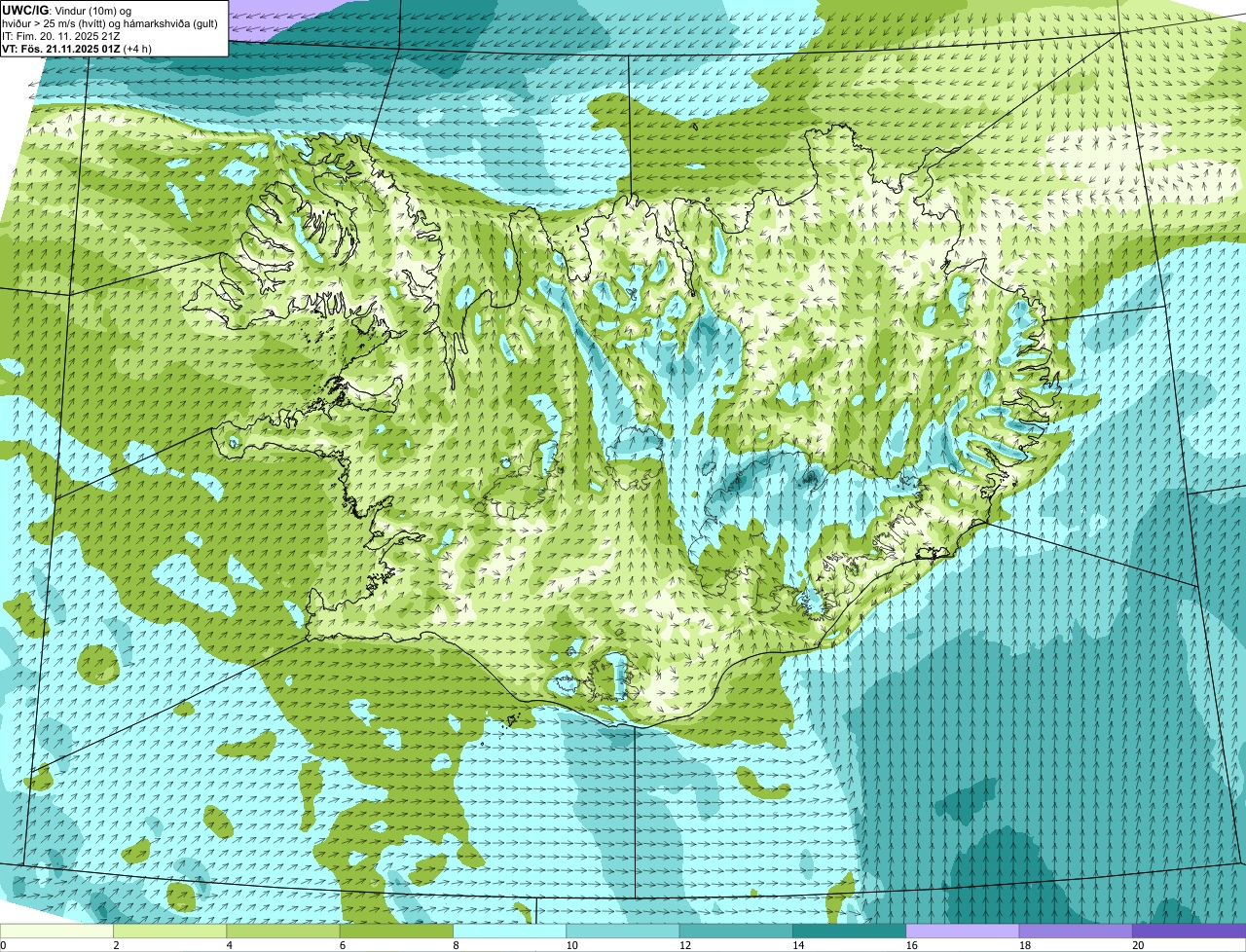Click the 4–6 m/s green legend swatch
This screenshot has height=952, width=1246.
point(283,931)
